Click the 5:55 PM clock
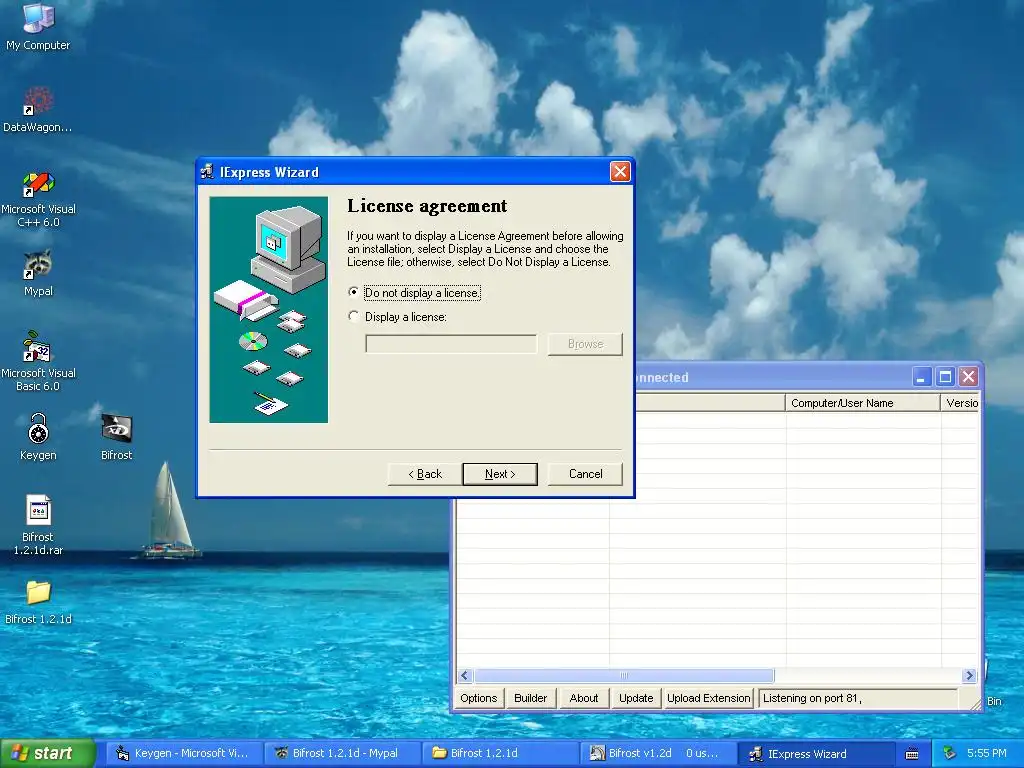Image resolution: width=1024 pixels, height=768 pixels. pos(987,753)
